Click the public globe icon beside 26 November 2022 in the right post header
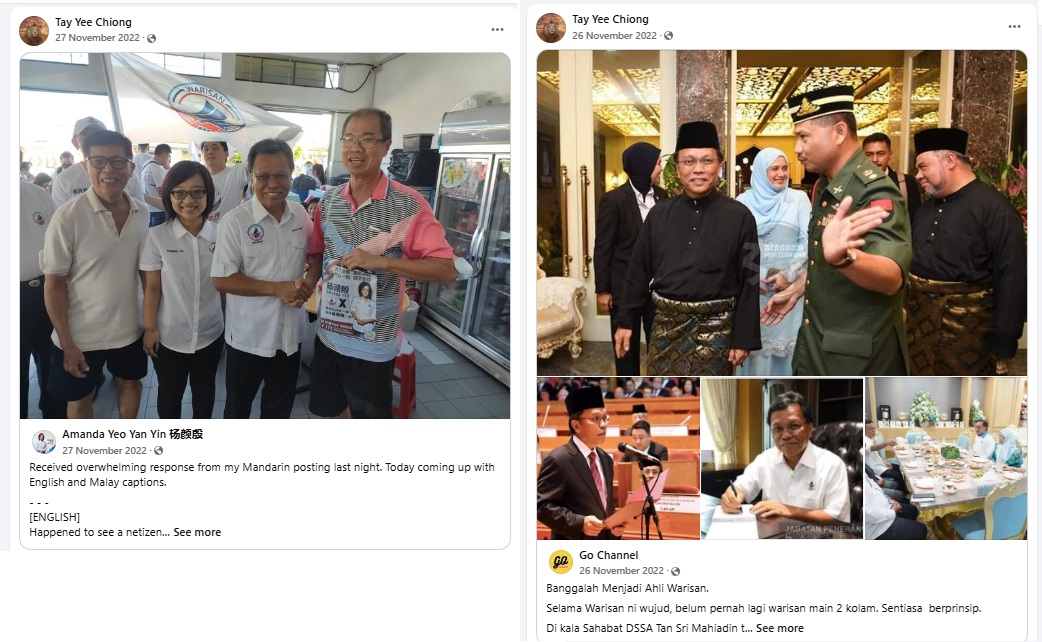The height and width of the screenshot is (642, 1042). tap(669, 36)
